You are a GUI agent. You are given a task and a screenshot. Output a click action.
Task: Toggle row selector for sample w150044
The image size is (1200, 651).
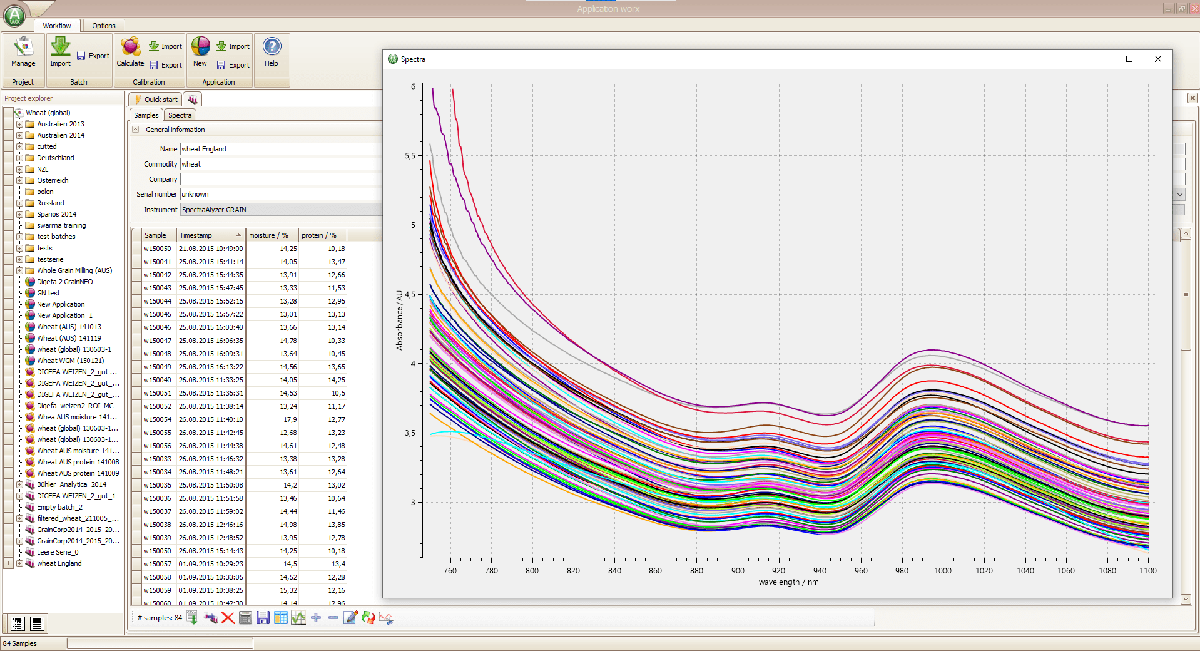pos(136,300)
